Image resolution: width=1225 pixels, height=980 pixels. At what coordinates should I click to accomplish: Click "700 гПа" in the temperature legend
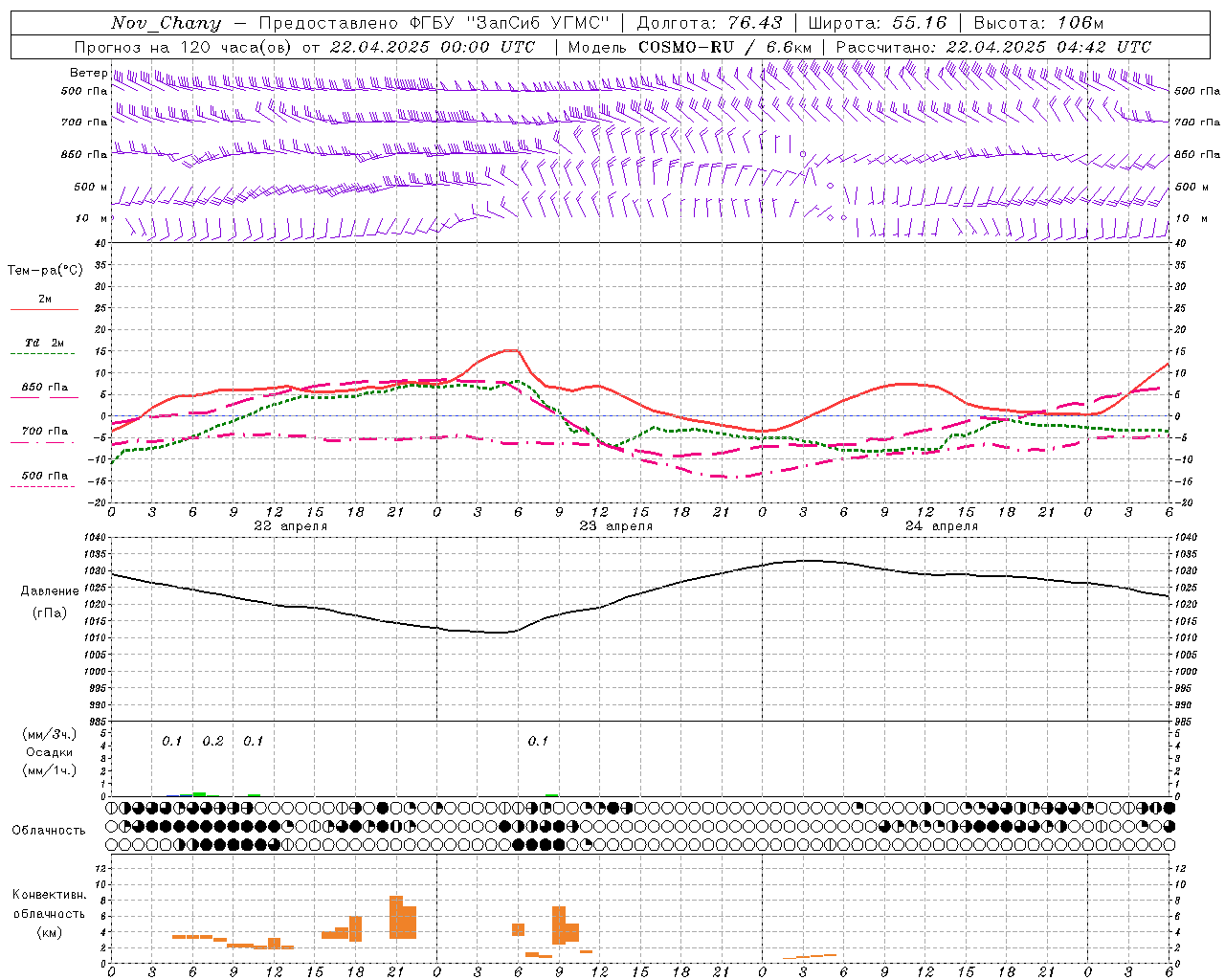coord(45,432)
